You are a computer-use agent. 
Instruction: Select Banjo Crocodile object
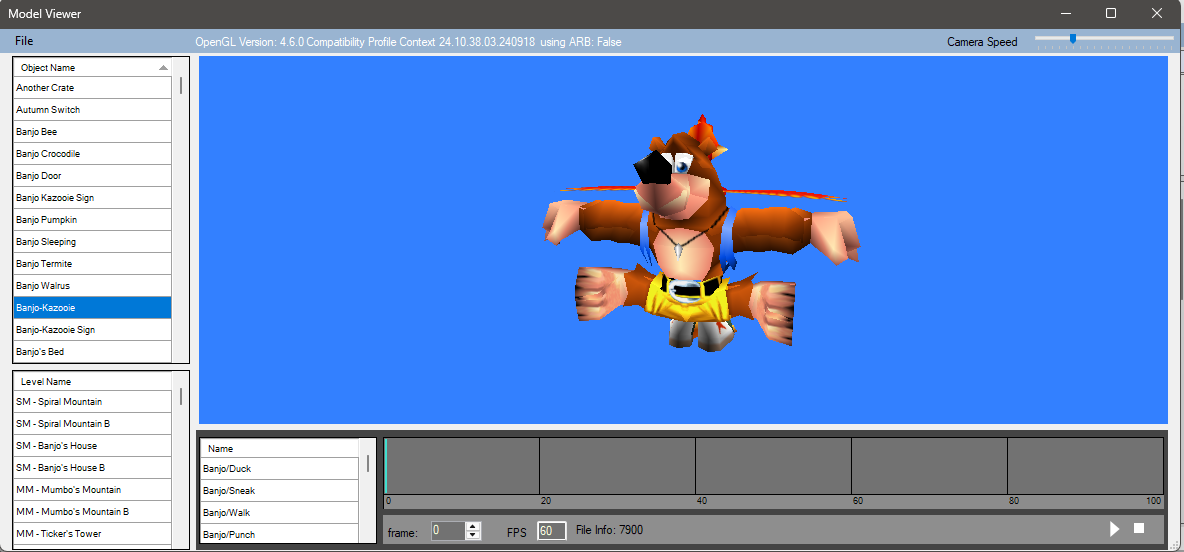(x=92, y=153)
